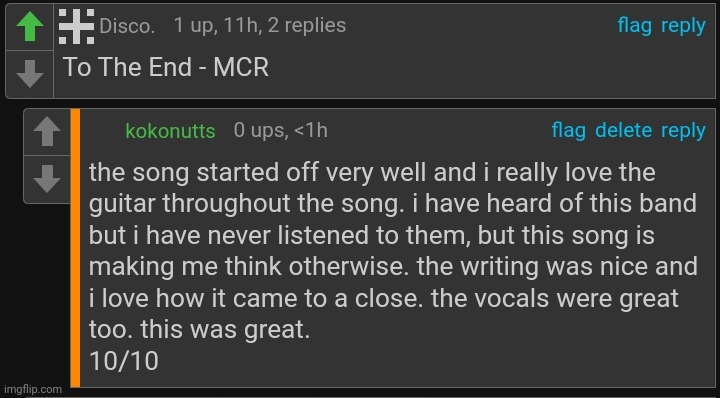Downvote the To The End comment
The width and height of the screenshot is (720, 398).
coord(30,74)
